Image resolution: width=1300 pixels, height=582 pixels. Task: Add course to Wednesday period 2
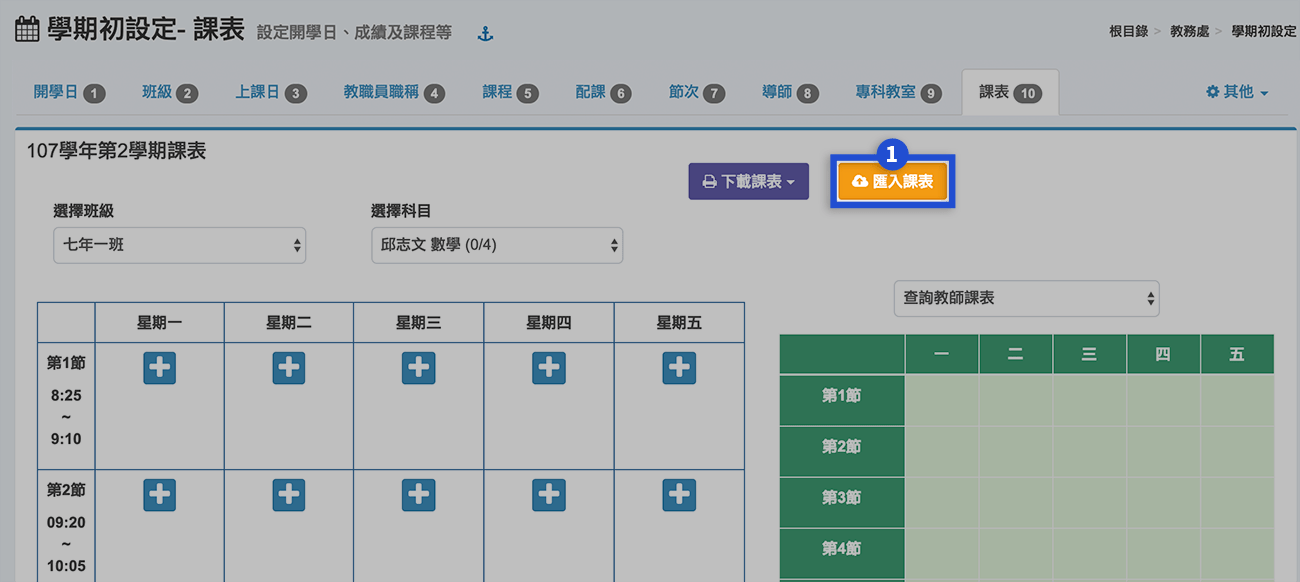418,494
